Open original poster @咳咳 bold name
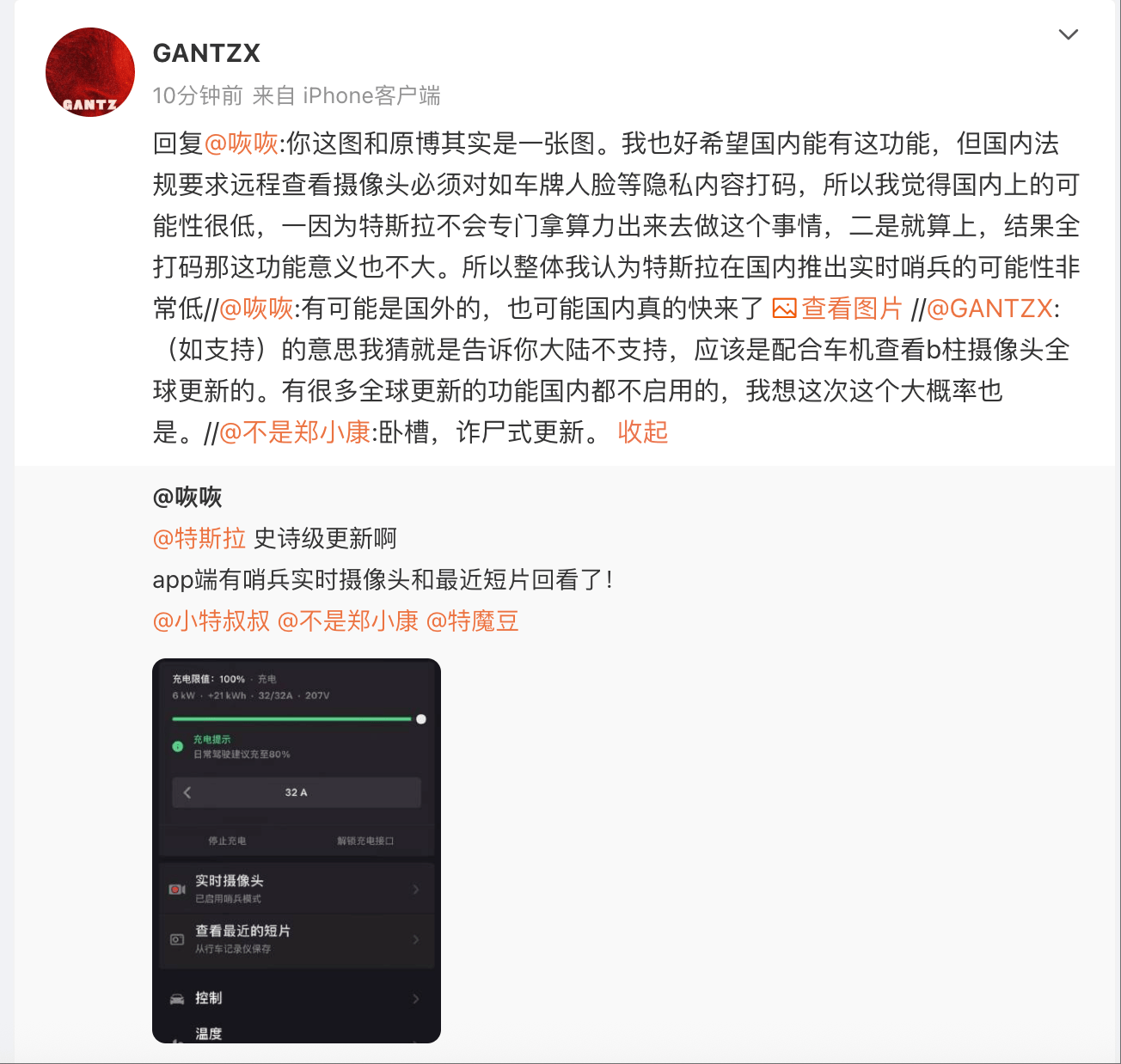Viewport: 1121px width, 1064px height. pos(187,497)
